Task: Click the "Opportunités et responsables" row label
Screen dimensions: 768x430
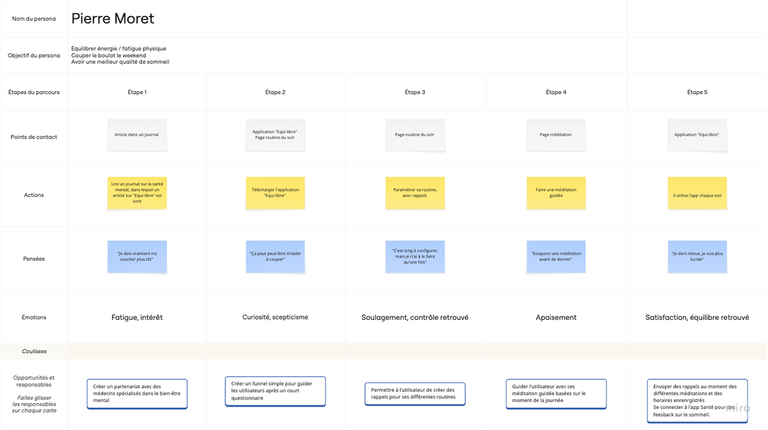Action: coord(34,381)
